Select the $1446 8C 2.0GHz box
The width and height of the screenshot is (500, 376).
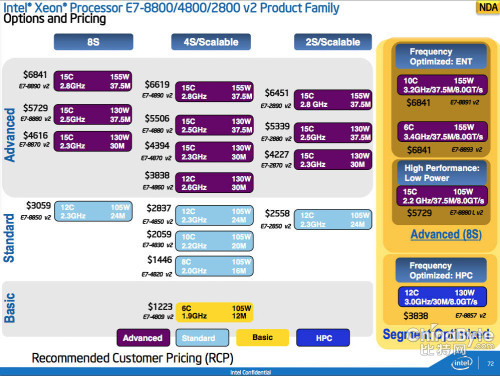[x=214, y=266]
